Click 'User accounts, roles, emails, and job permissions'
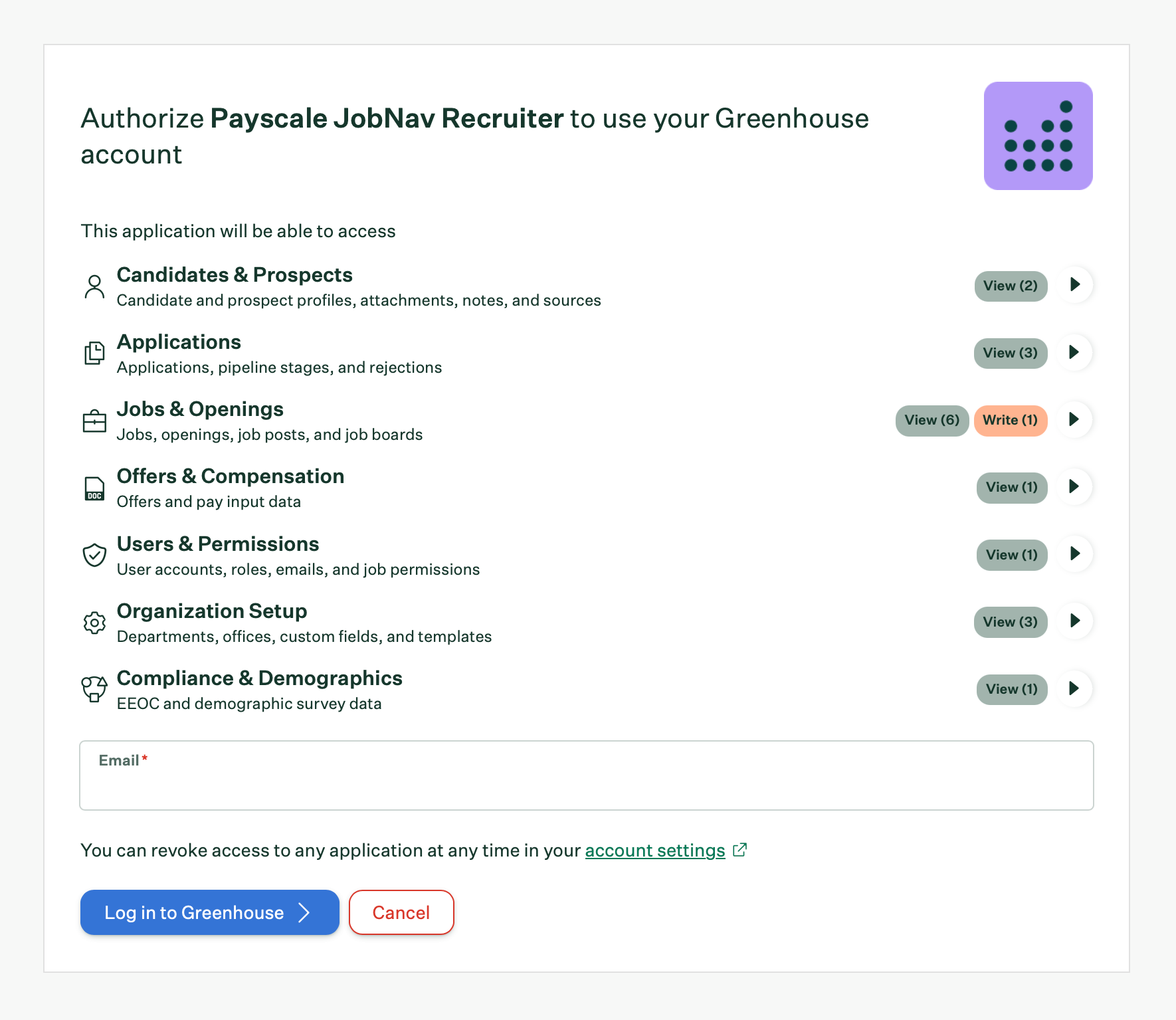Image resolution: width=1176 pixels, height=1020 pixels. [x=298, y=569]
